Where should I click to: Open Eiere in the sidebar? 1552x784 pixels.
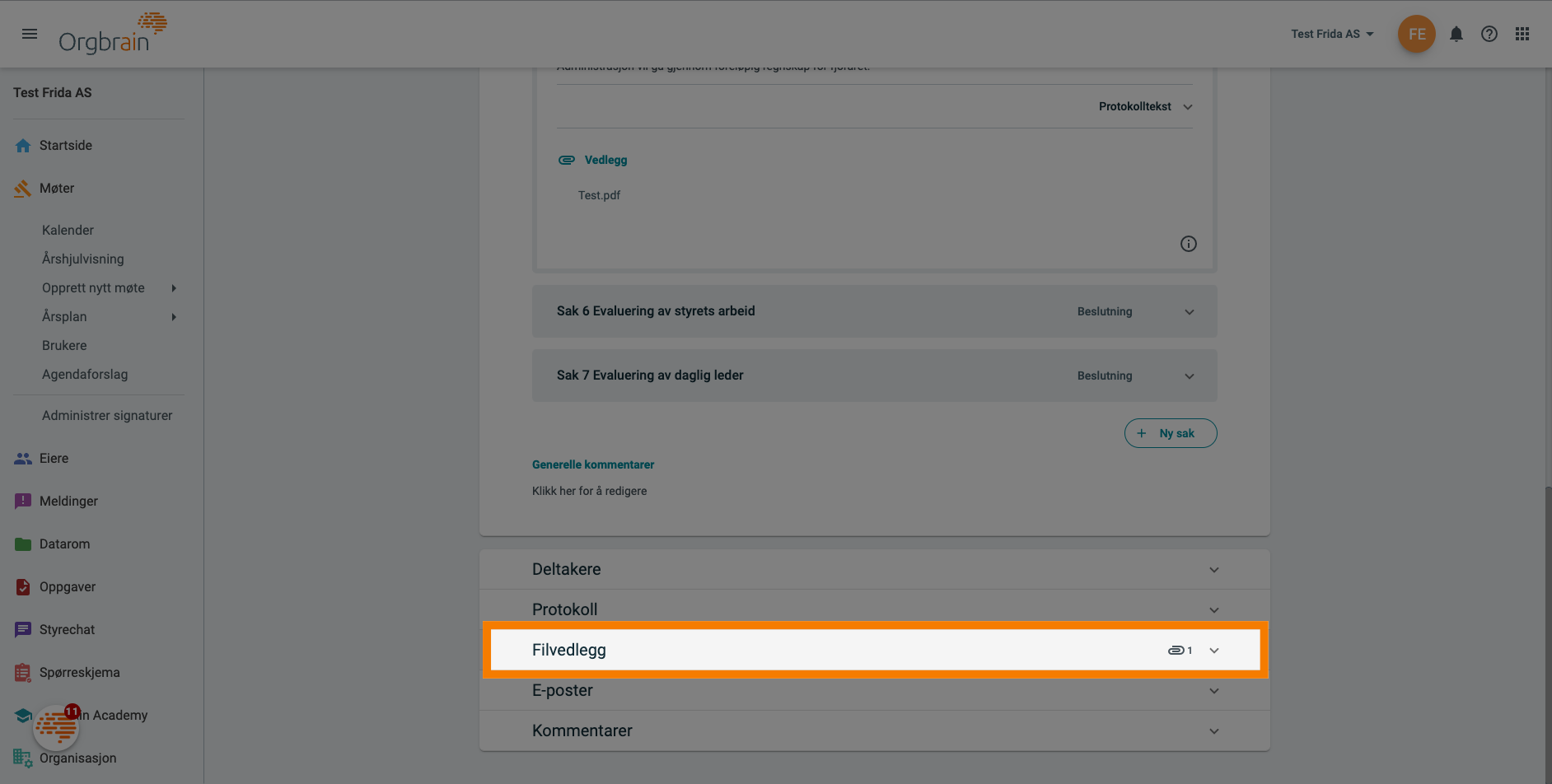coord(54,459)
